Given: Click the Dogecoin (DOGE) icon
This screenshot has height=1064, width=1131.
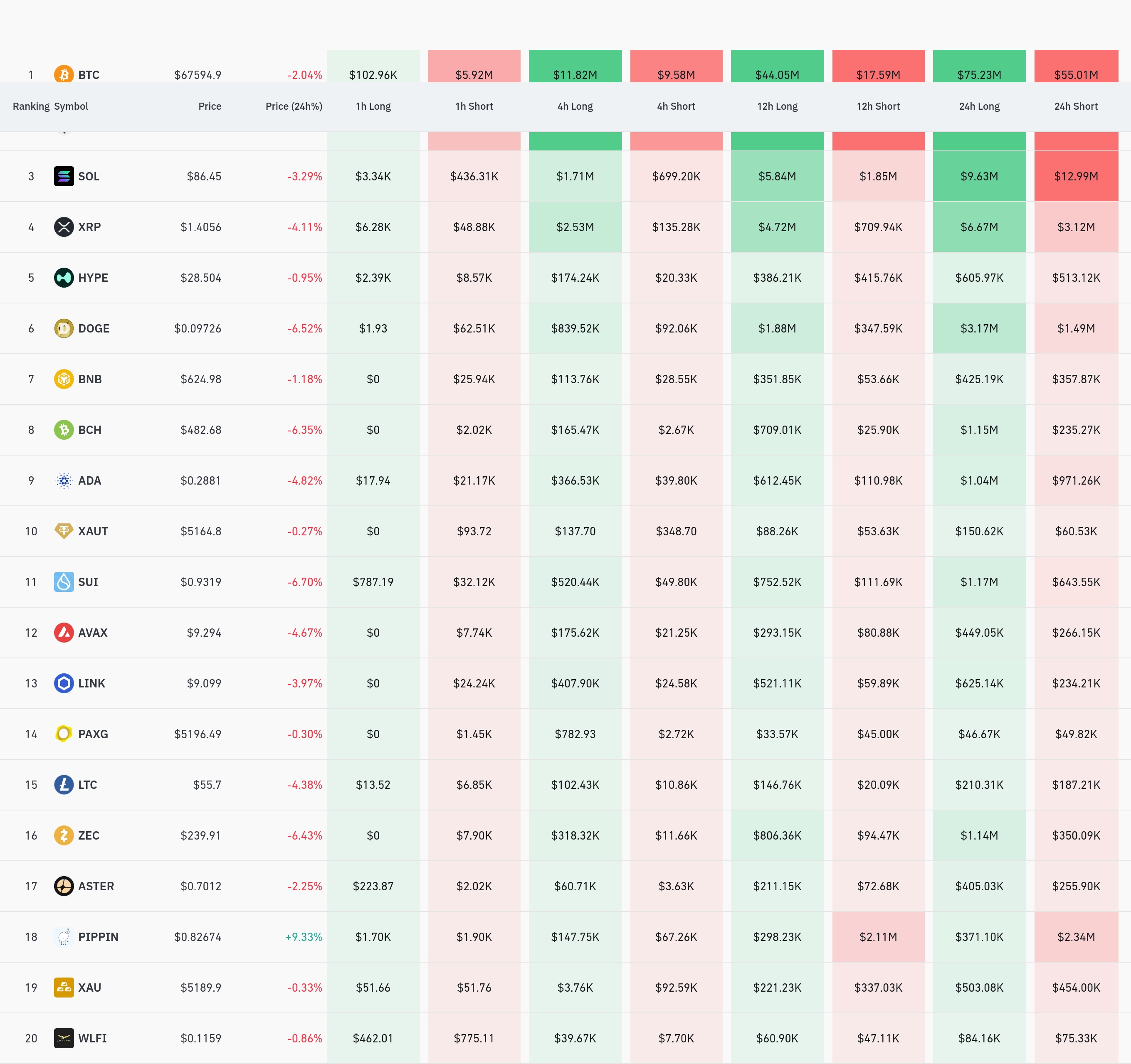Looking at the screenshot, I should [x=64, y=328].
